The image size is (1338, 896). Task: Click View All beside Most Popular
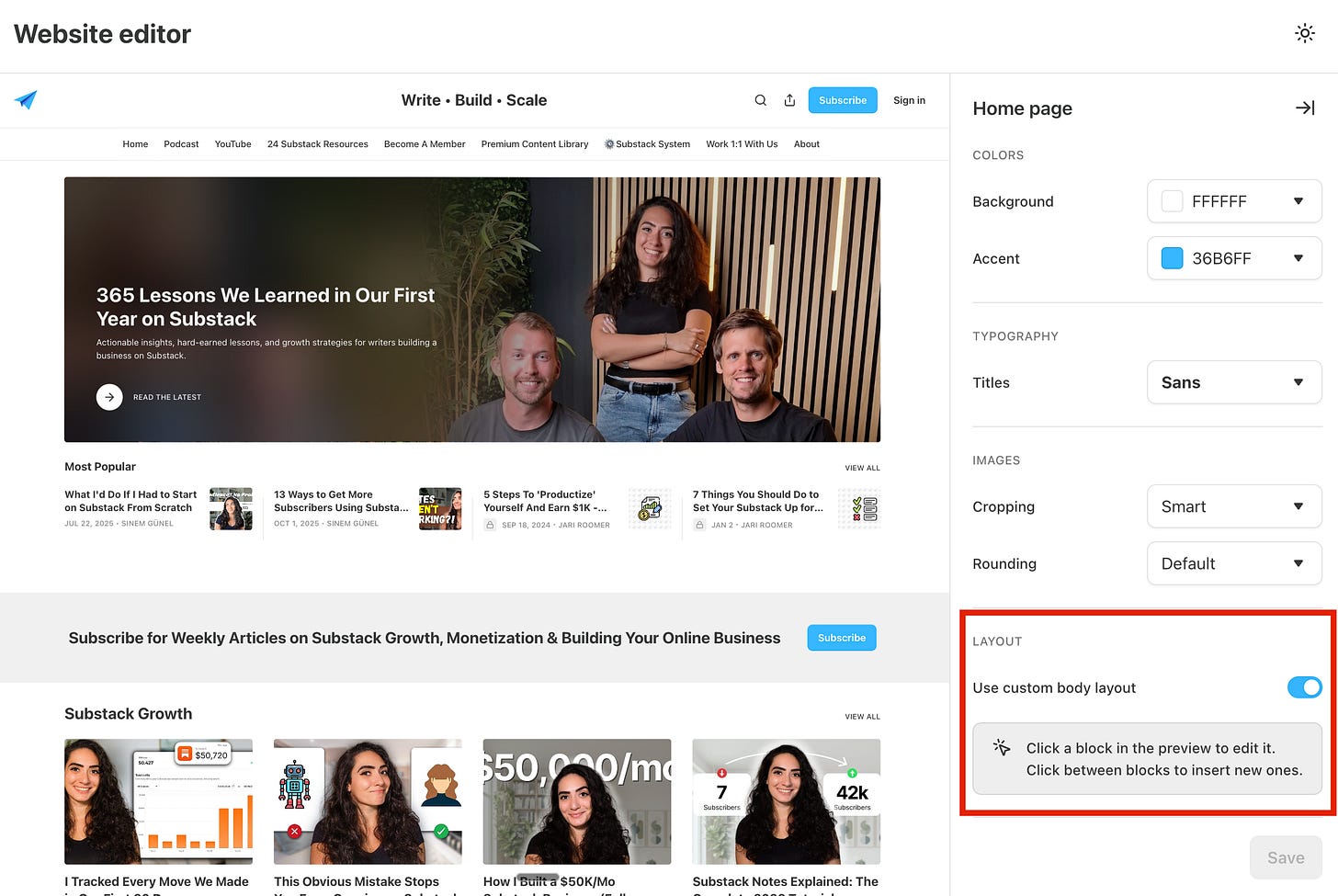coord(862,468)
